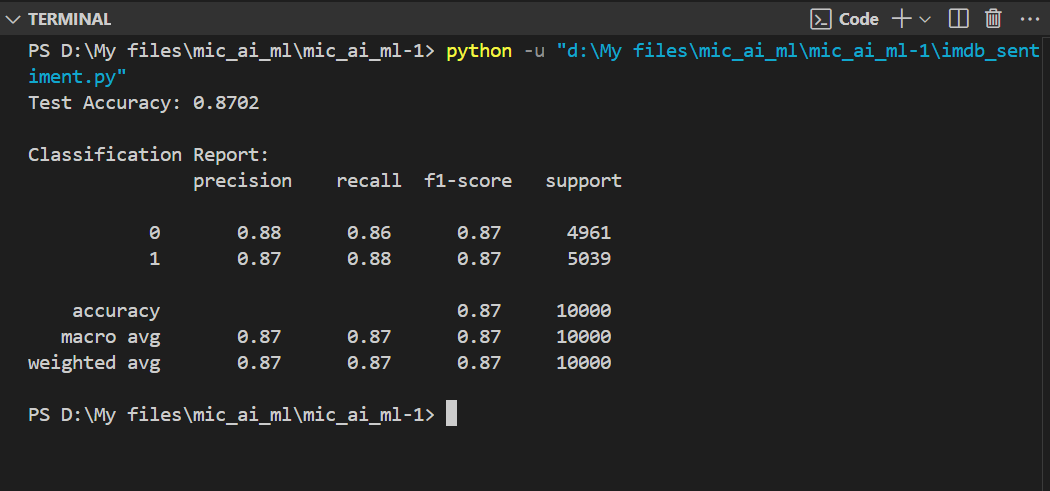Click the weighted avg row label

point(94,363)
